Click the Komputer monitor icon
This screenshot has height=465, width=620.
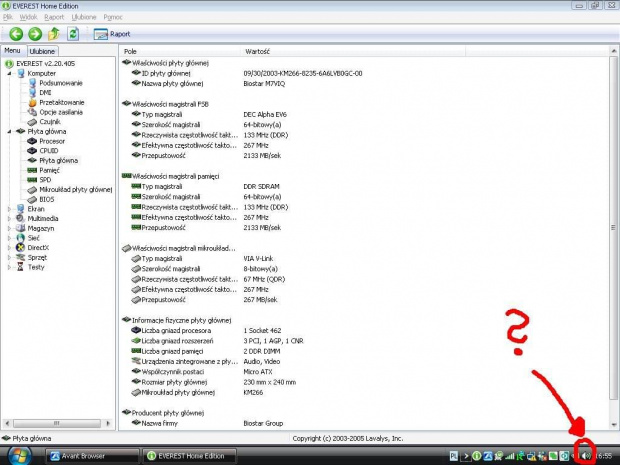point(21,73)
